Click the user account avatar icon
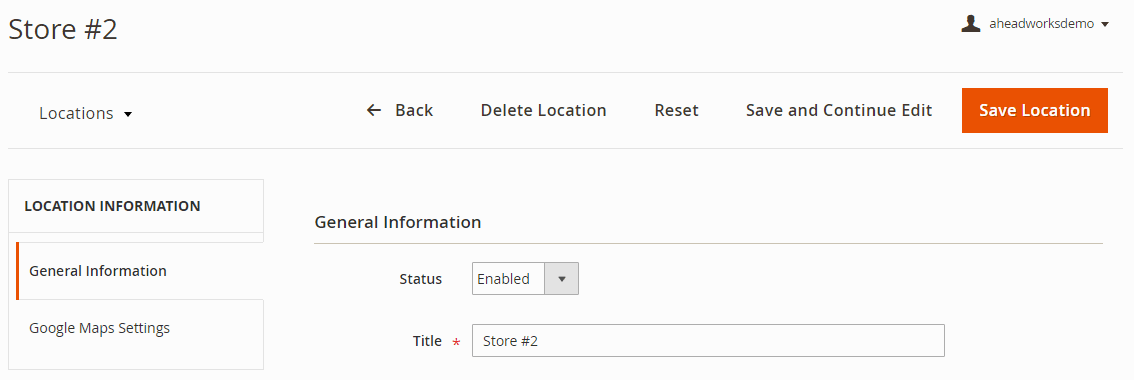The width and height of the screenshot is (1134, 380). tap(970, 24)
